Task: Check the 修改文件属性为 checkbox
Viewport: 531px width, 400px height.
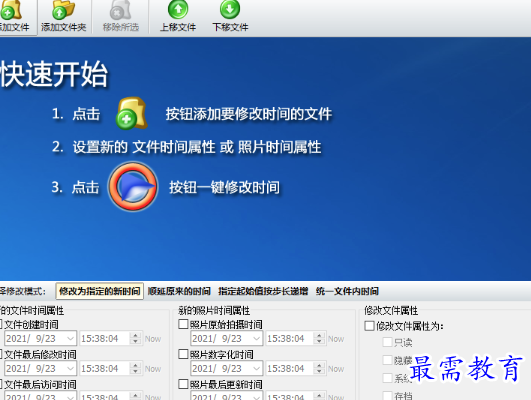Action: (369, 326)
